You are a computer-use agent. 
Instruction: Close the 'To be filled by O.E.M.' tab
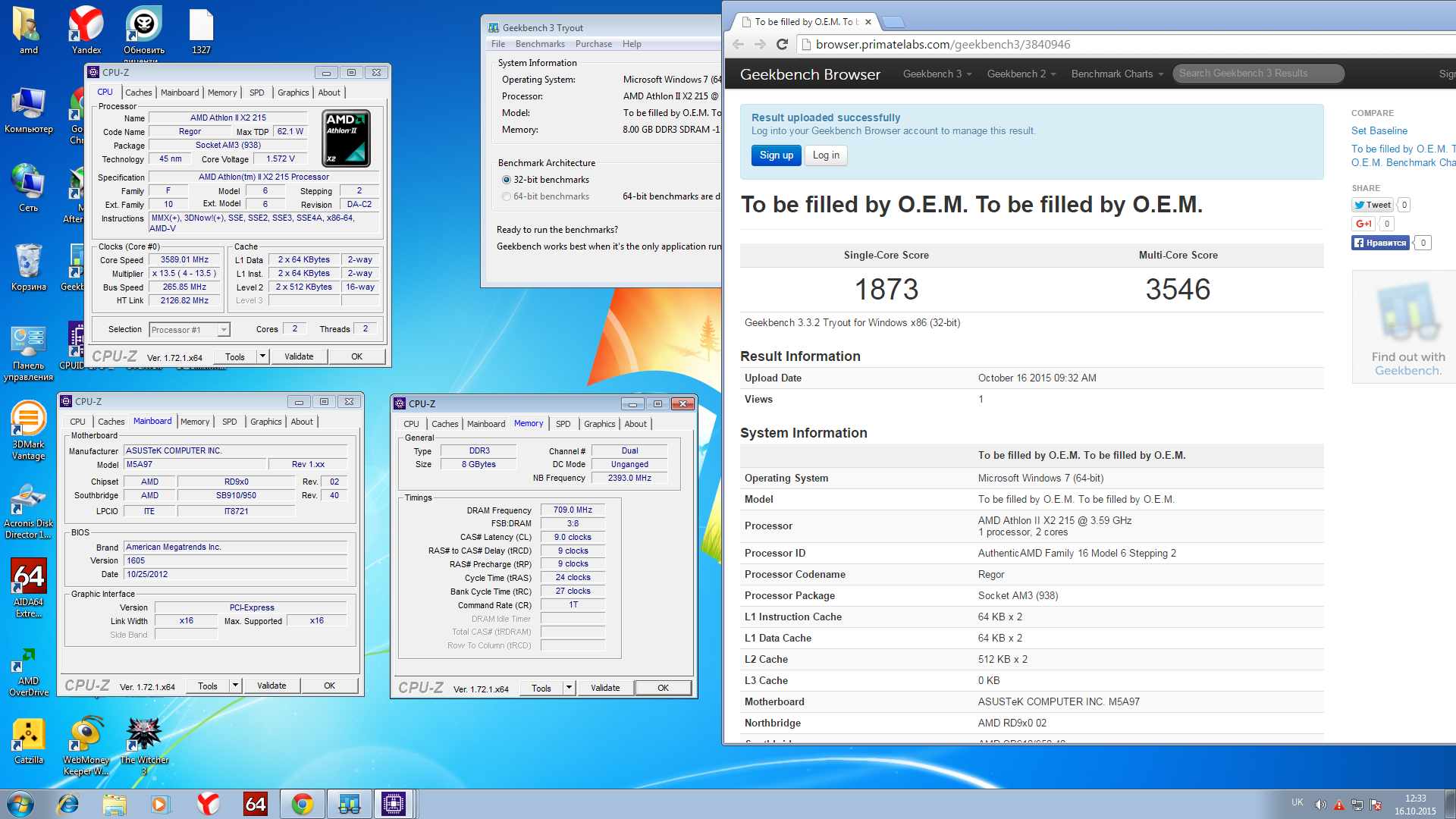[x=868, y=22]
